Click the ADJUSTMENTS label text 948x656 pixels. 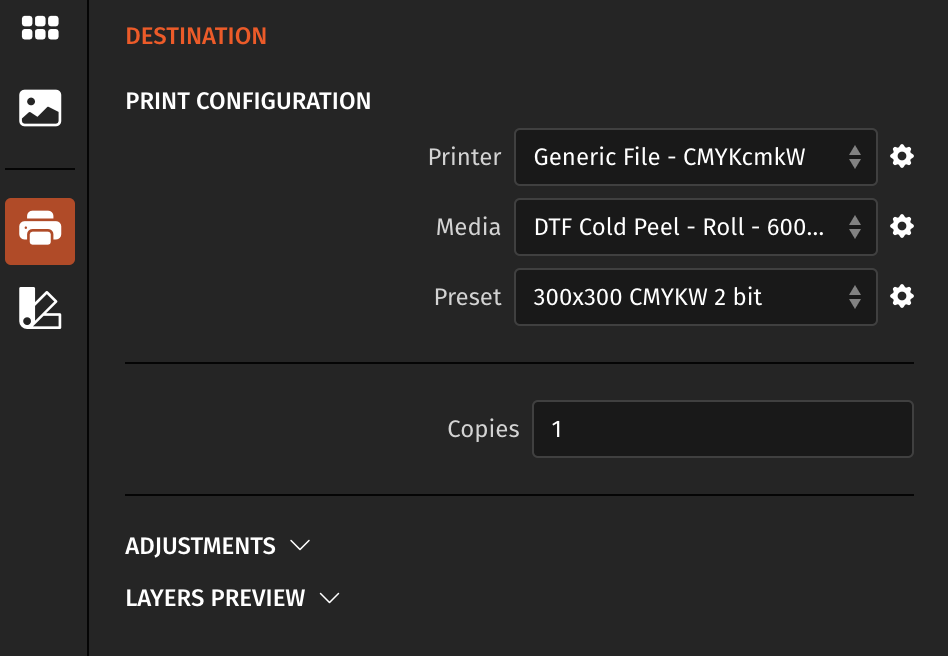(200, 546)
